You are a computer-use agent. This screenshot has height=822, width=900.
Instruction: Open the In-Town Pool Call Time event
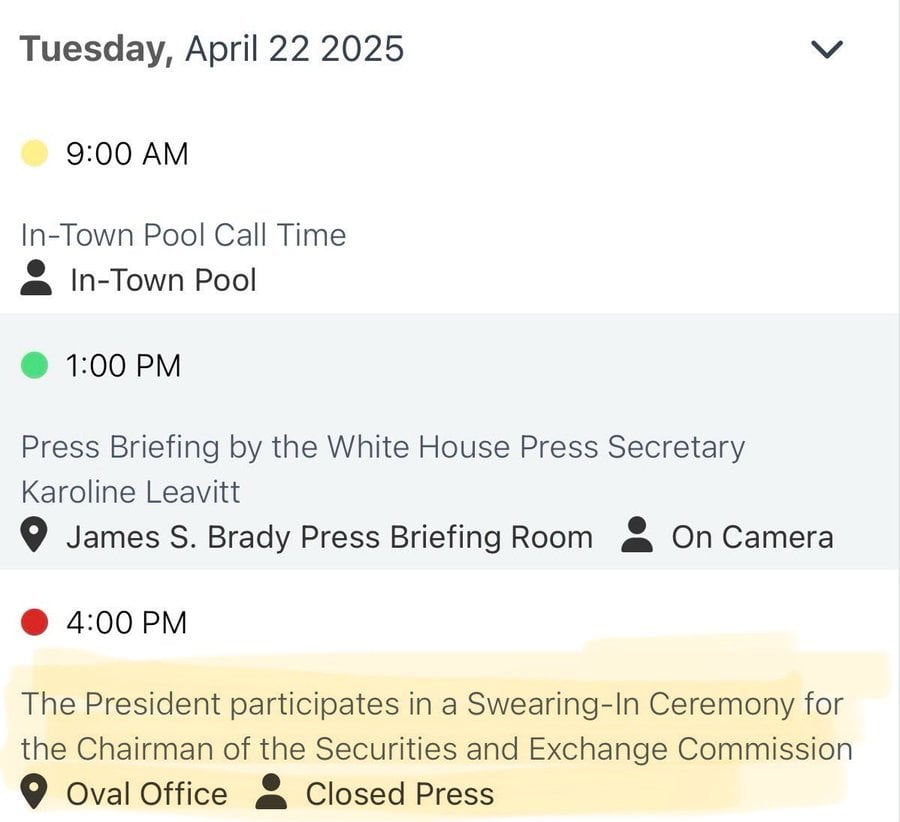tap(183, 235)
